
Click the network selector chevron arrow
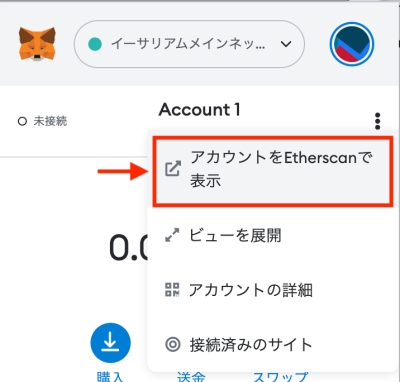(x=286, y=44)
